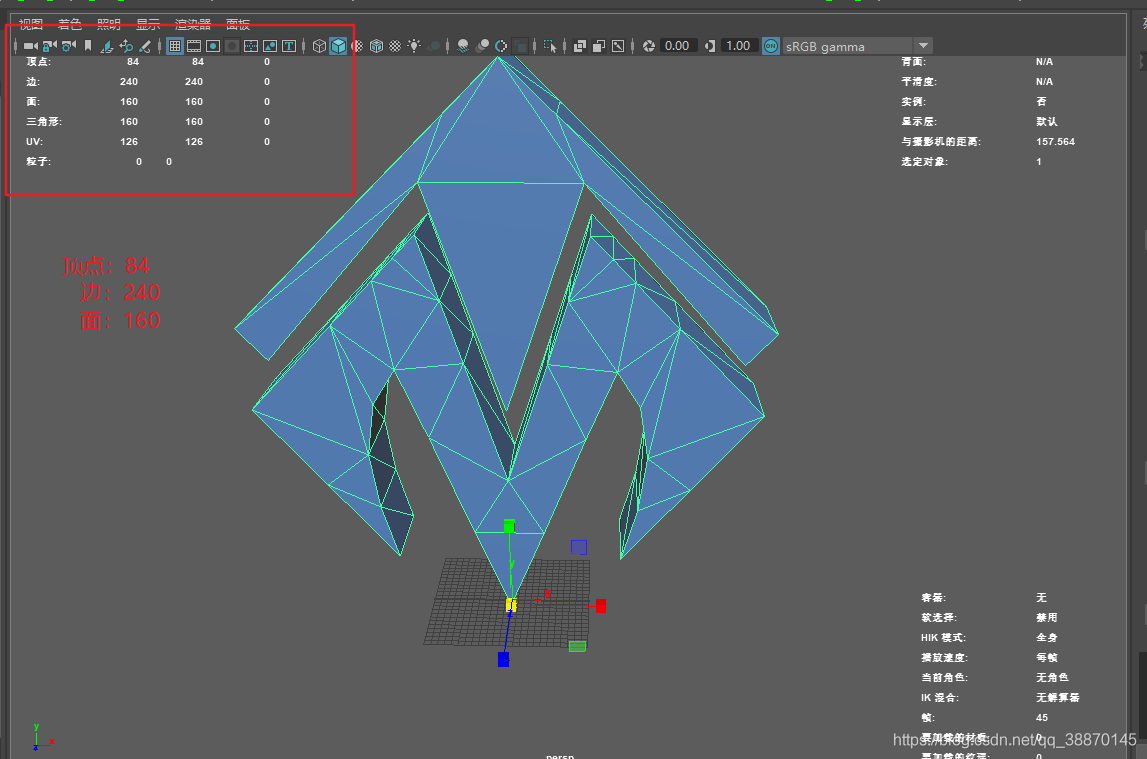Click the Exposure value field 0.00
This screenshot has width=1147, height=759.
677,46
